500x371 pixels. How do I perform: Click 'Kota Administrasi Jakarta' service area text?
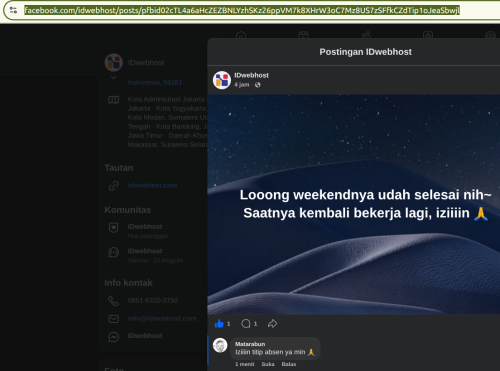(166, 99)
